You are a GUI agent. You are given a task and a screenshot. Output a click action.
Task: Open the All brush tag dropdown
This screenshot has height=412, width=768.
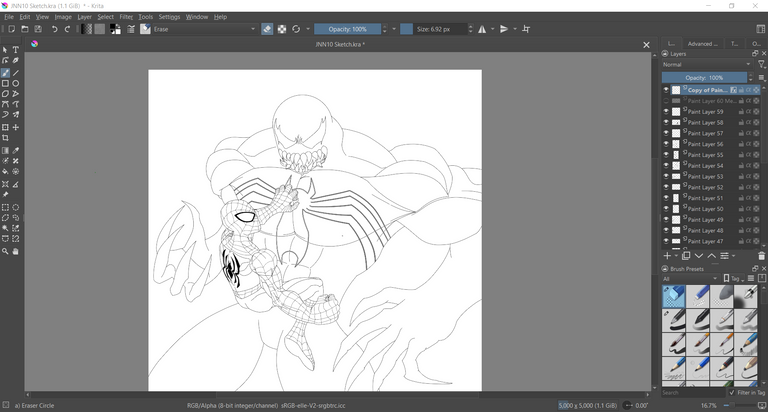(x=690, y=279)
